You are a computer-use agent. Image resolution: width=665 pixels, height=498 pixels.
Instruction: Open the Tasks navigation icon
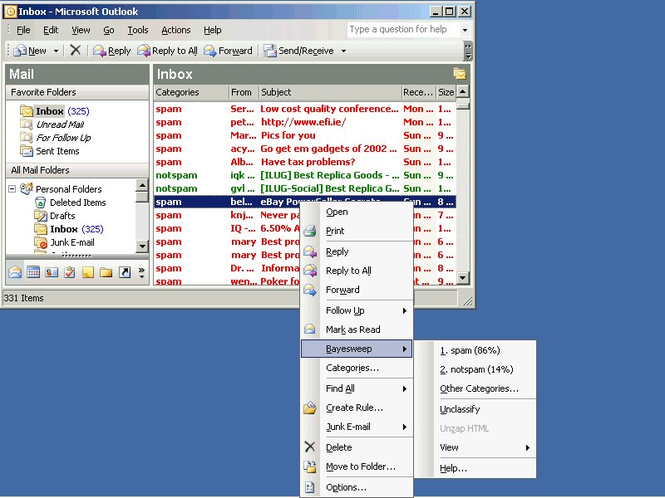pos(70,272)
